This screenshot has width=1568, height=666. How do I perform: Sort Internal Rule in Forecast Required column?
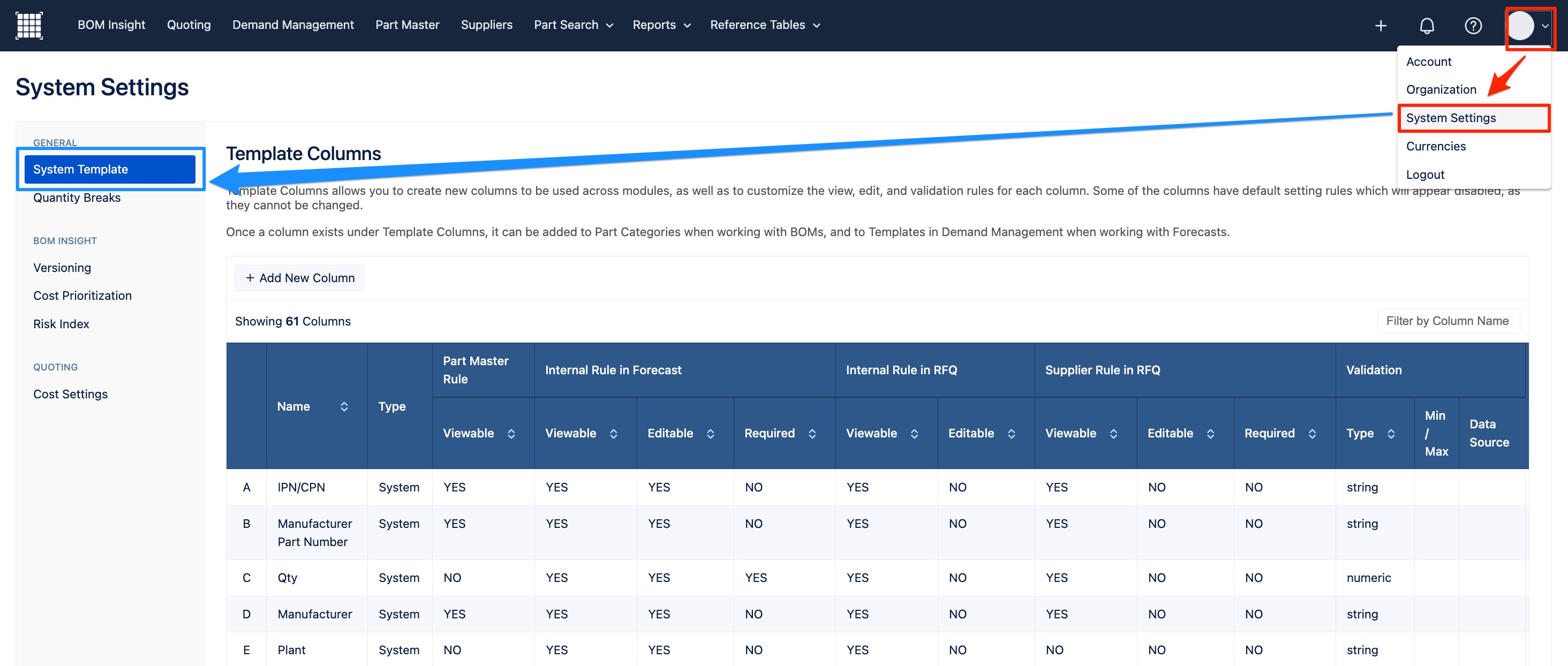point(812,434)
